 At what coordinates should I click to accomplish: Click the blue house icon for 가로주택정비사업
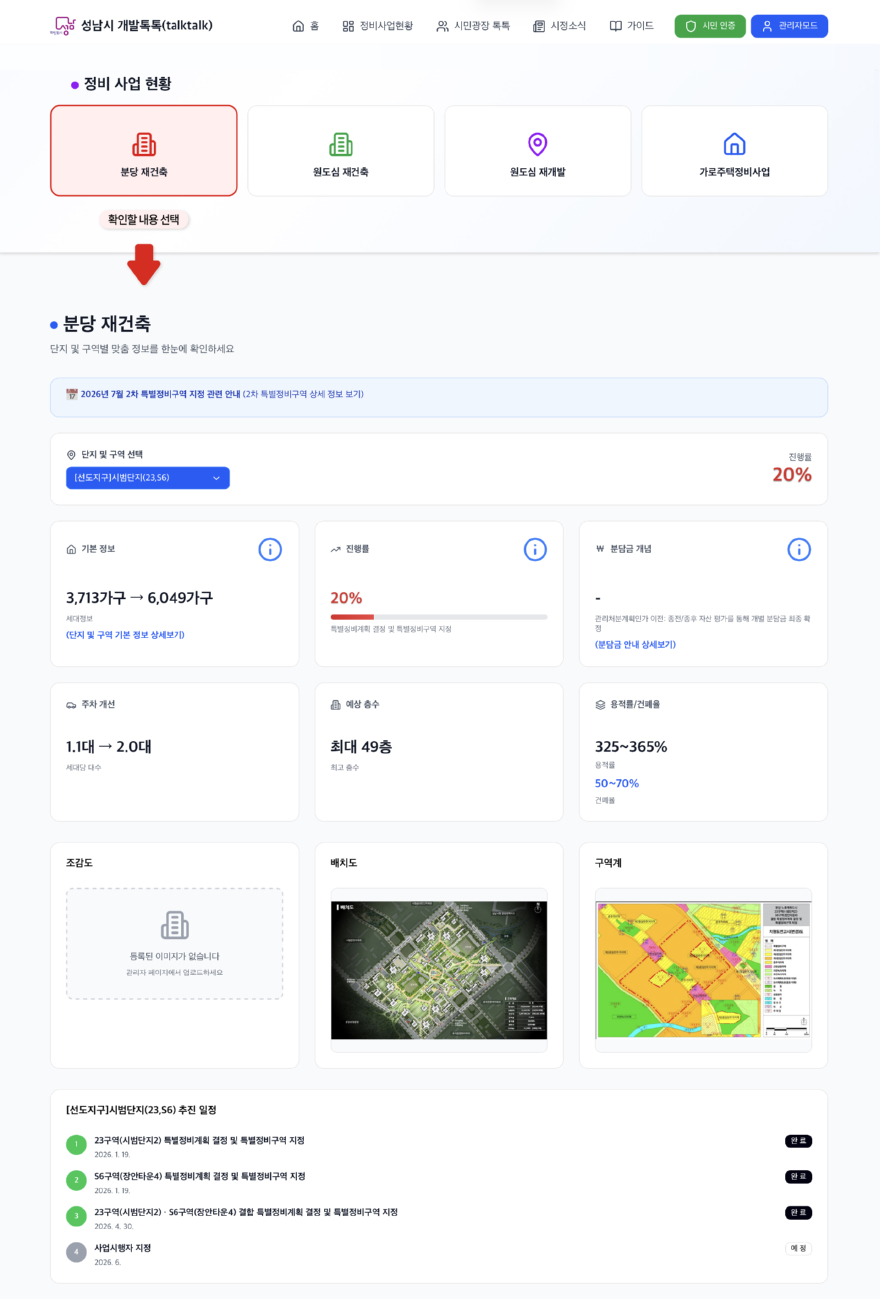tap(735, 144)
